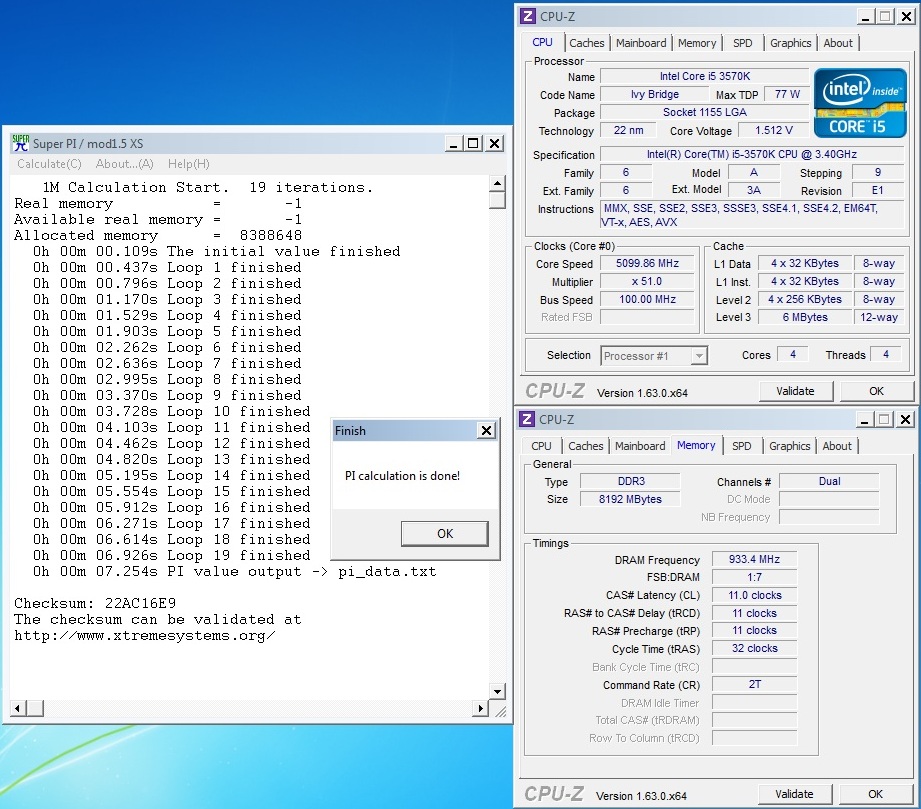Click the Super PI app icon in title bar
Image resolution: width=921 pixels, height=809 pixels.
click(21, 143)
